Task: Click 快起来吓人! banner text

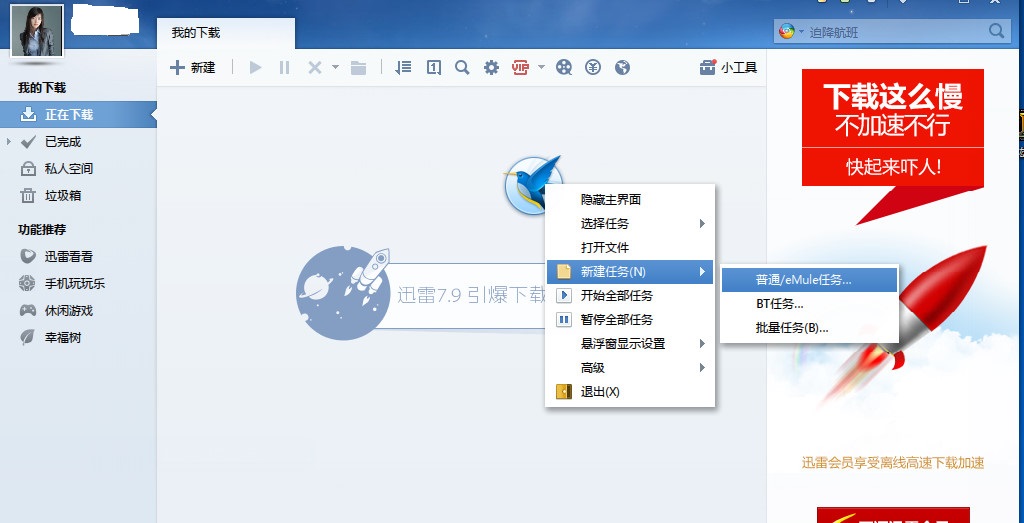Action: (893, 167)
